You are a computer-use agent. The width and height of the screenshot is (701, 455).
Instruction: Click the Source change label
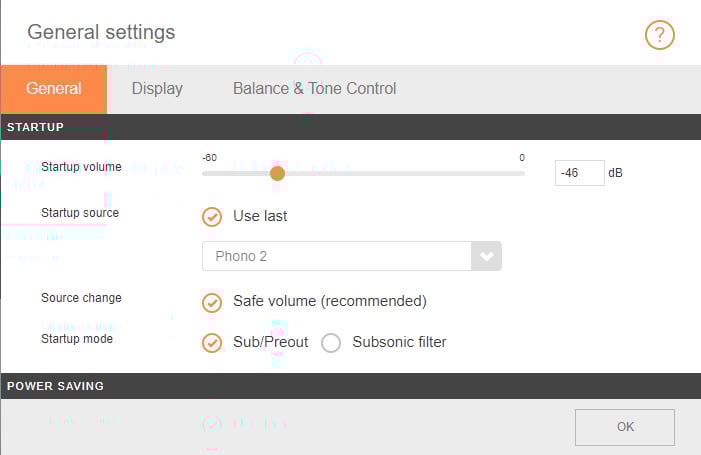pyautogui.click(x=81, y=298)
